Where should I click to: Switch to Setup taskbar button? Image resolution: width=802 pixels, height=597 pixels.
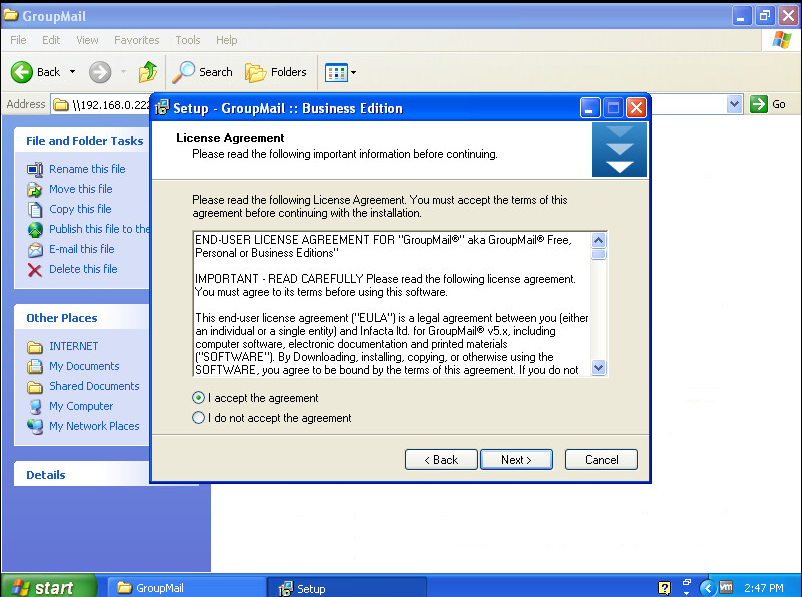(x=347, y=588)
